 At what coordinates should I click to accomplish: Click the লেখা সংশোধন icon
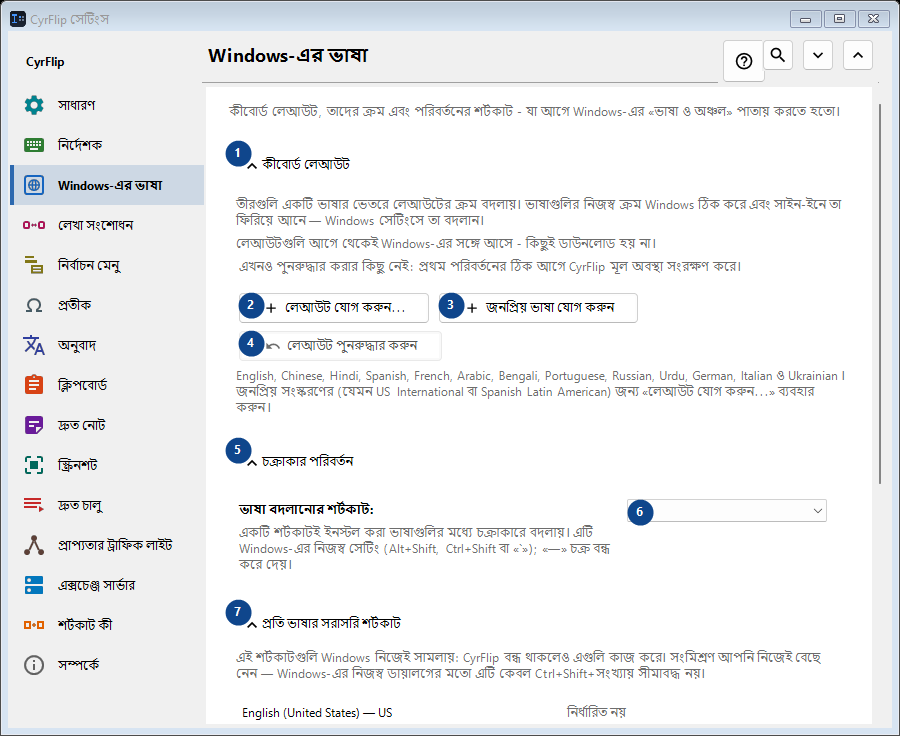34,225
